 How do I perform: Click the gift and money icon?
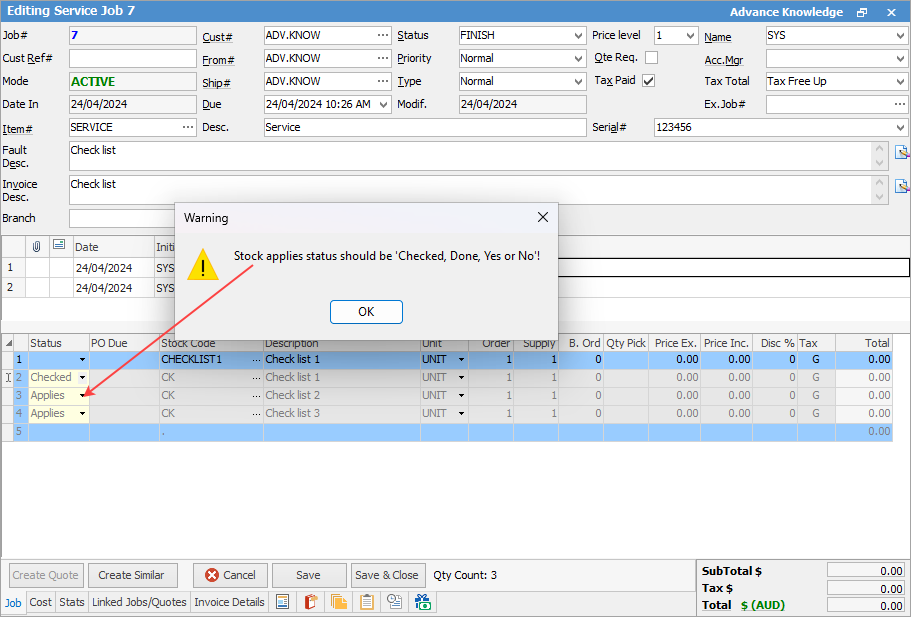(x=423, y=602)
